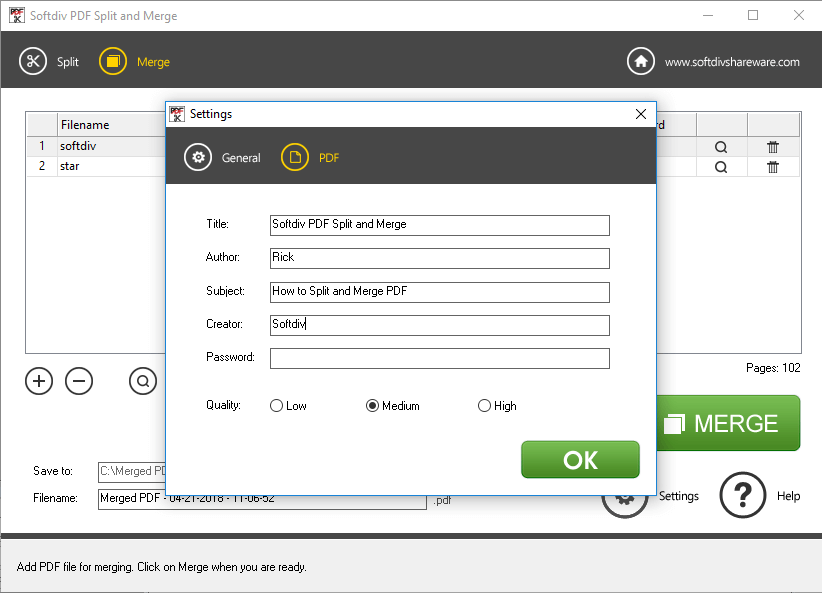The width and height of the screenshot is (822, 593).
Task: Close the Settings dialog
Action: [x=641, y=114]
